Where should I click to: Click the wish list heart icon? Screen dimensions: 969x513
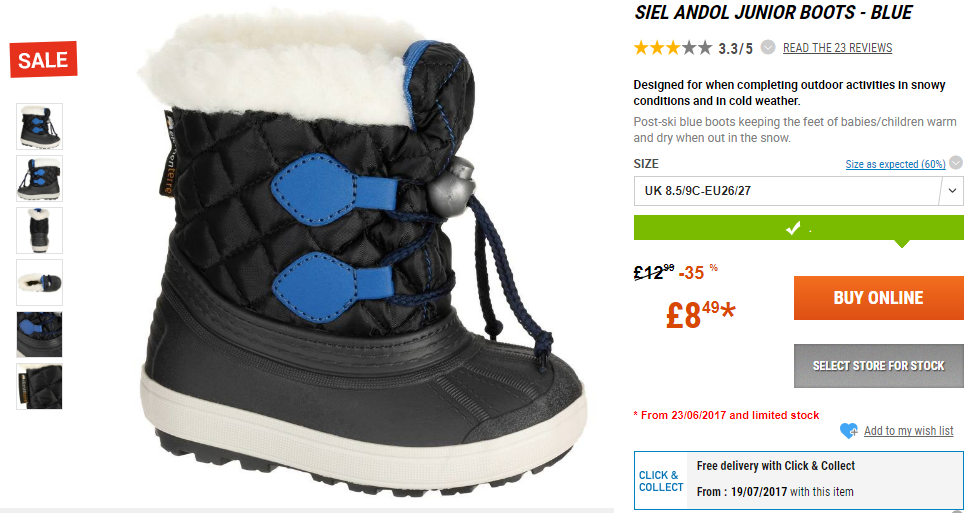(x=848, y=431)
